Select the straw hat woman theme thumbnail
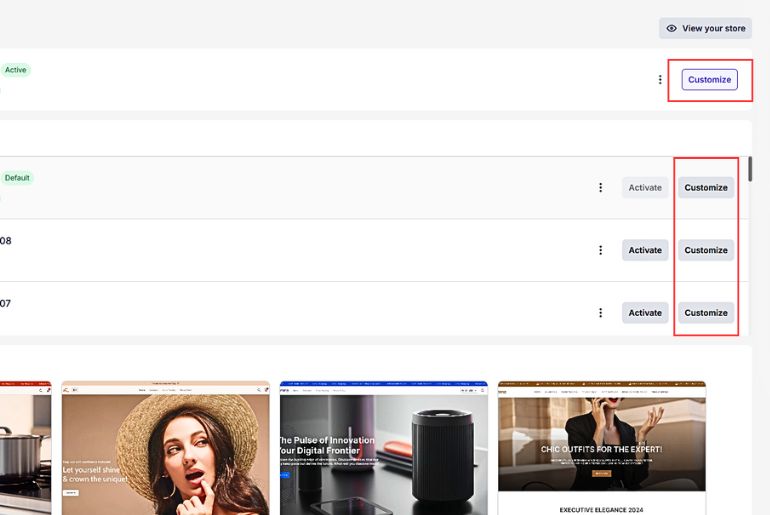770x515 pixels. click(x=165, y=447)
